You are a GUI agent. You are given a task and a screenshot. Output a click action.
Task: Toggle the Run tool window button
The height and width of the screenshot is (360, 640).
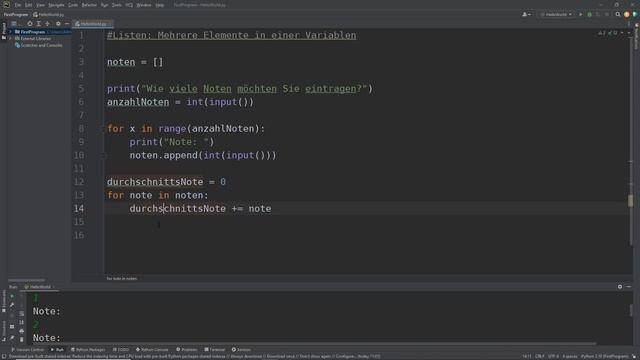[x=57, y=350]
